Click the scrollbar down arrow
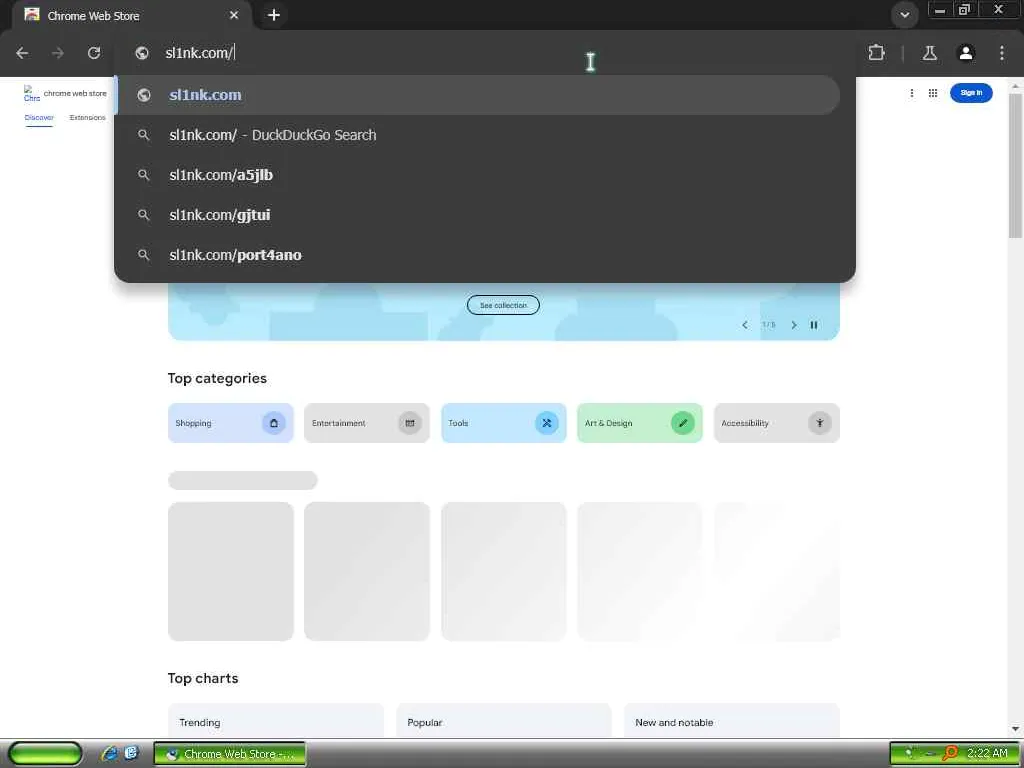The image size is (1024, 768). tap(1016, 729)
